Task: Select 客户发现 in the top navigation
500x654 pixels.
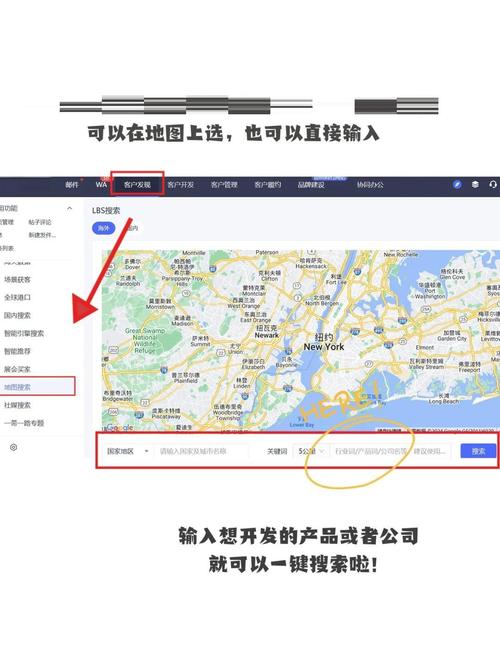Action: [137, 184]
